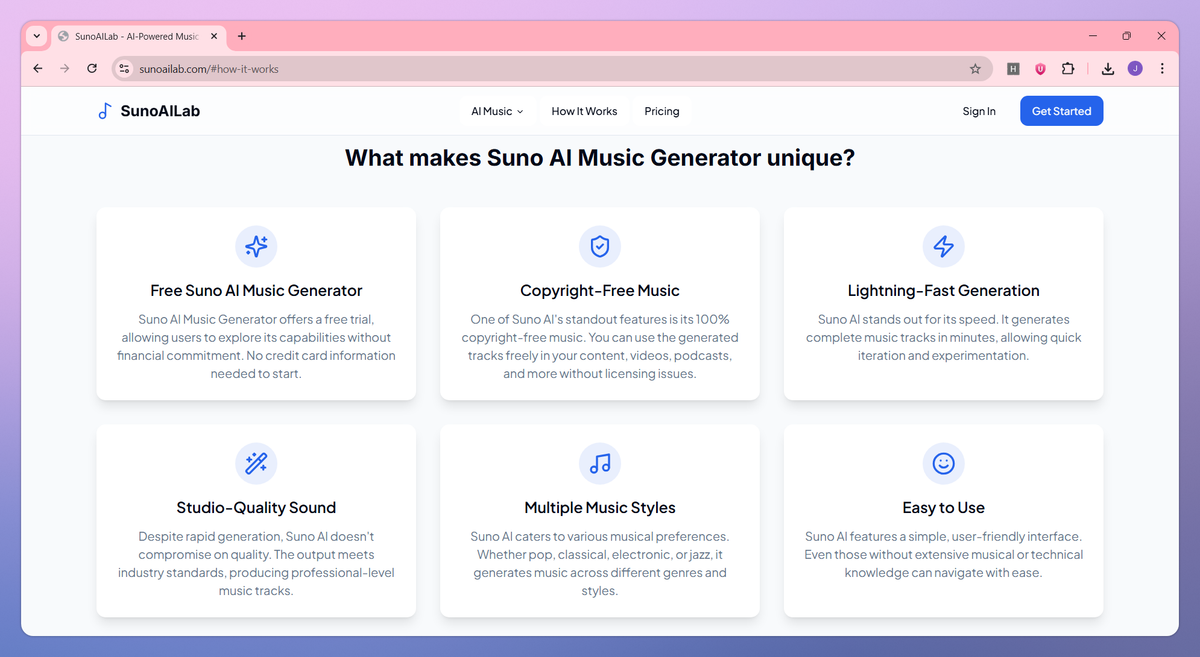Open the Extensions puzzle piece menu
Viewport: 1200px width, 657px height.
click(x=1068, y=69)
